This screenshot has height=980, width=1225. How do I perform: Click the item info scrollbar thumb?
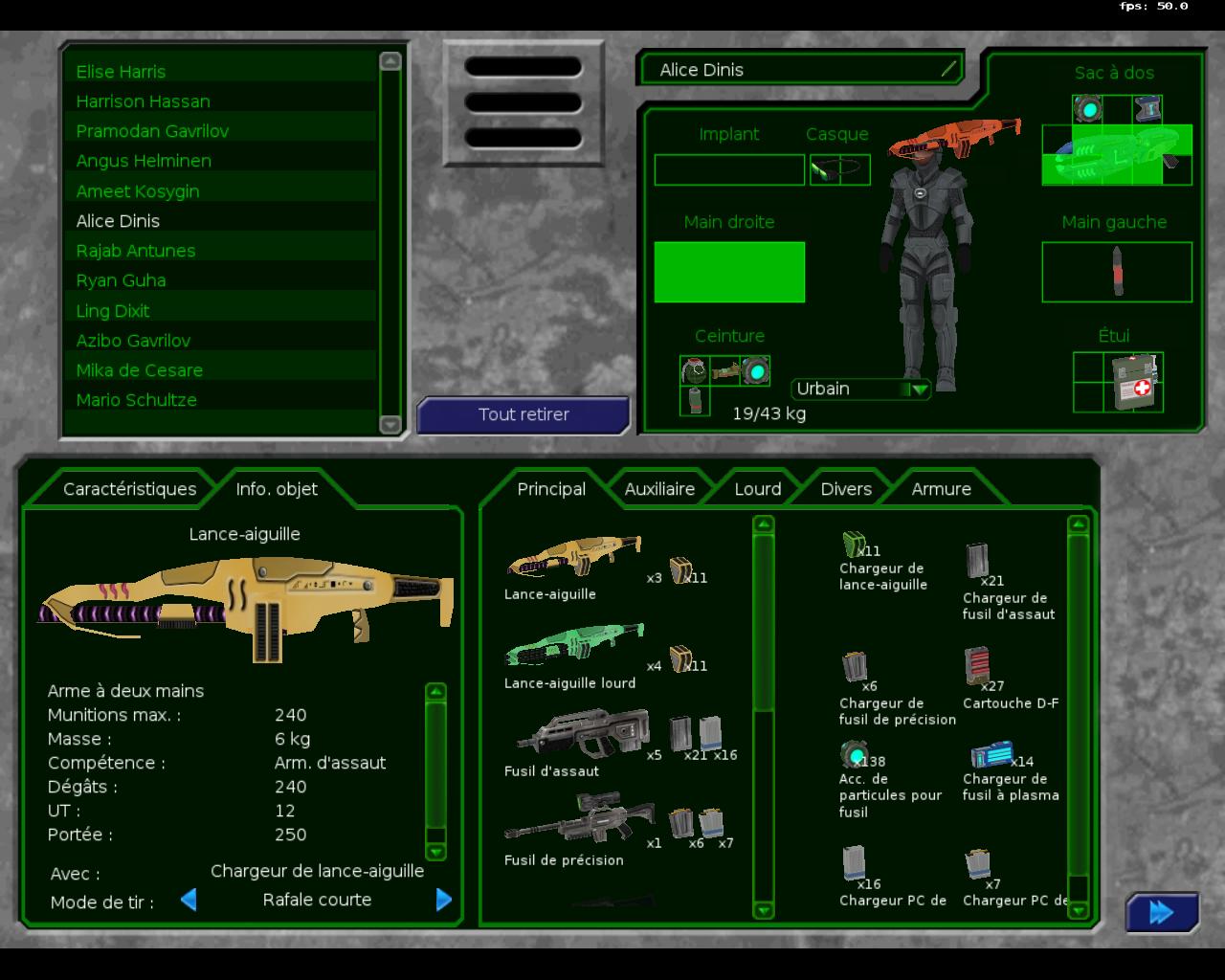point(435,764)
